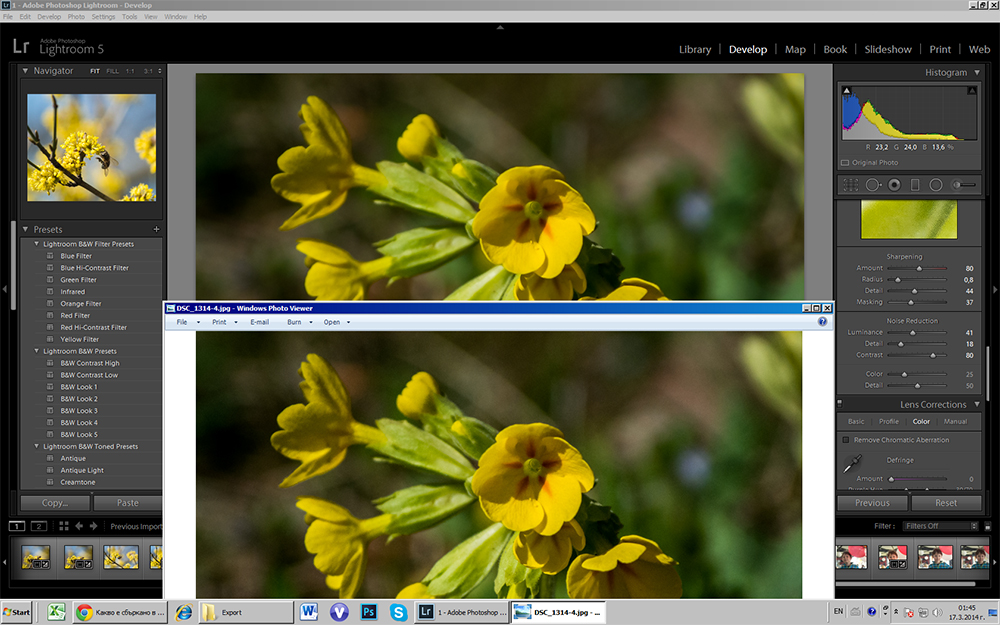Viewport: 1000px width, 625px height.
Task: Click the Previous button
Action: [x=872, y=503]
